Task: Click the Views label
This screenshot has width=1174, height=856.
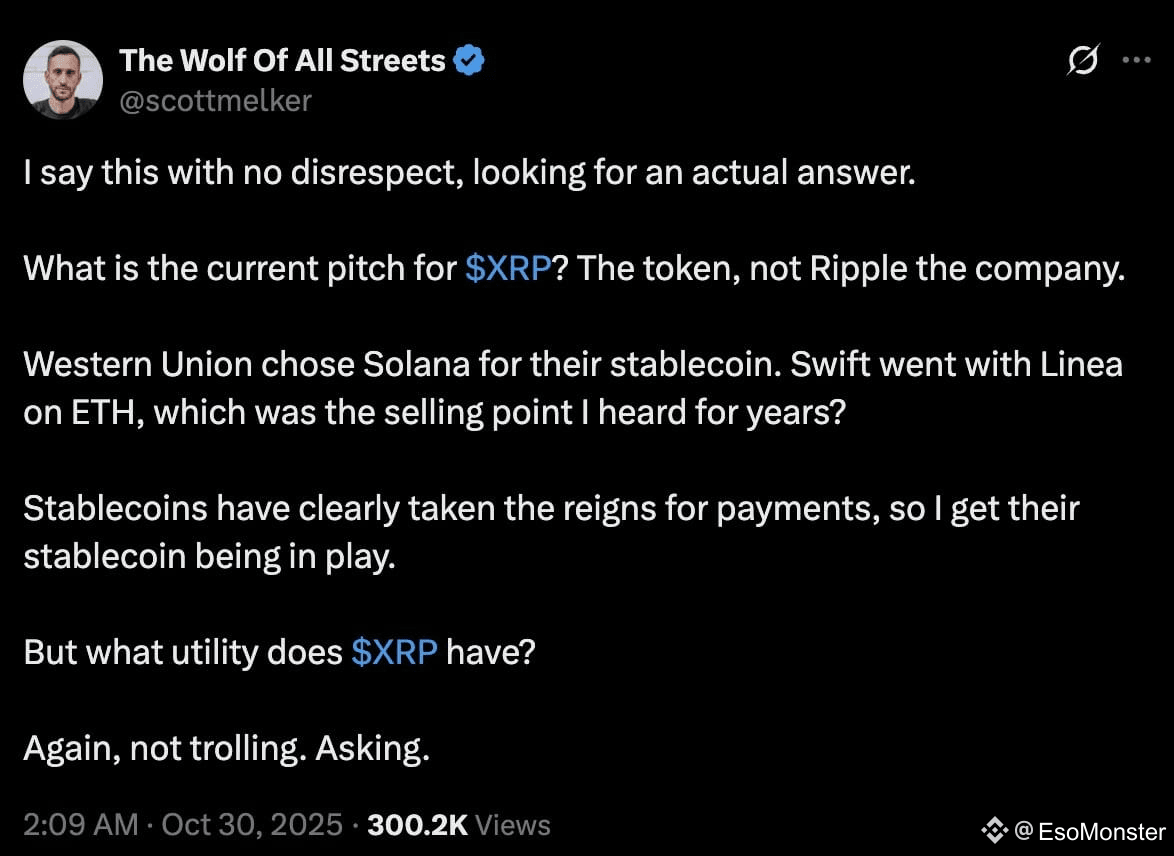Action: point(513,825)
